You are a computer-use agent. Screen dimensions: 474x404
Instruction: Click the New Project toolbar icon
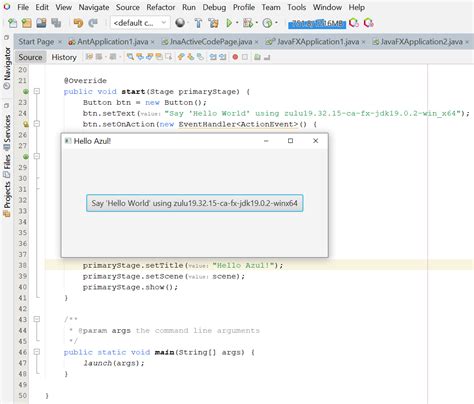[26, 23]
